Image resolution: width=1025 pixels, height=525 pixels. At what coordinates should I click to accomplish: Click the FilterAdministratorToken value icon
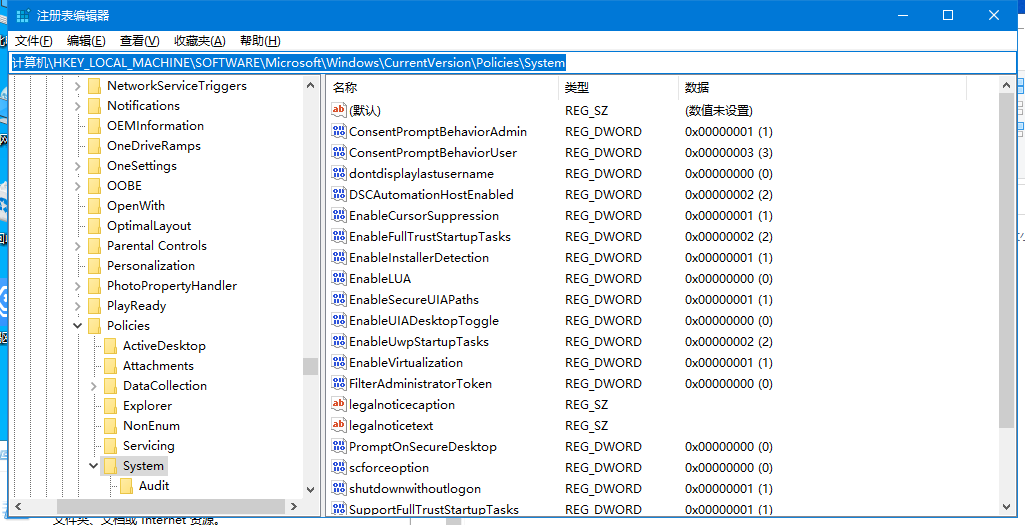(339, 383)
